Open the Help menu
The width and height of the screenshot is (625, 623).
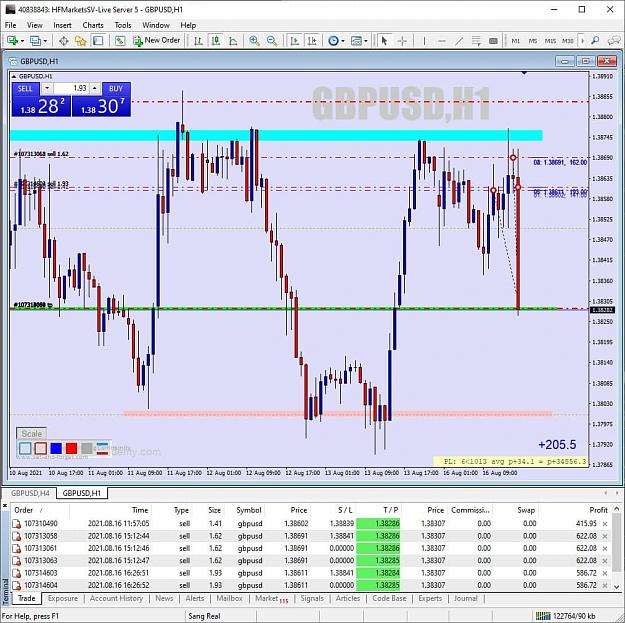pyautogui.click(x=188, y=25)
